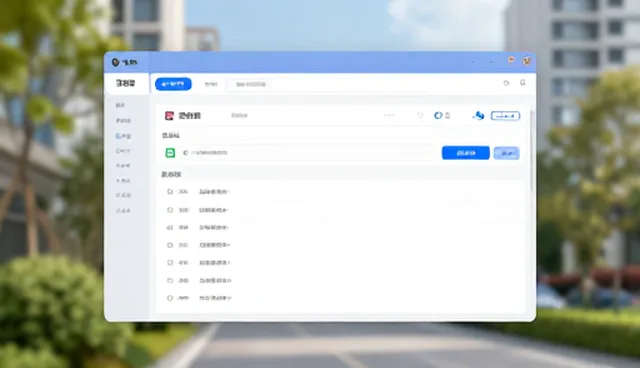Click the refresh icon near the toolbar's right end
This screenshot has width=640, height=368.
click(x=506, y=83)
